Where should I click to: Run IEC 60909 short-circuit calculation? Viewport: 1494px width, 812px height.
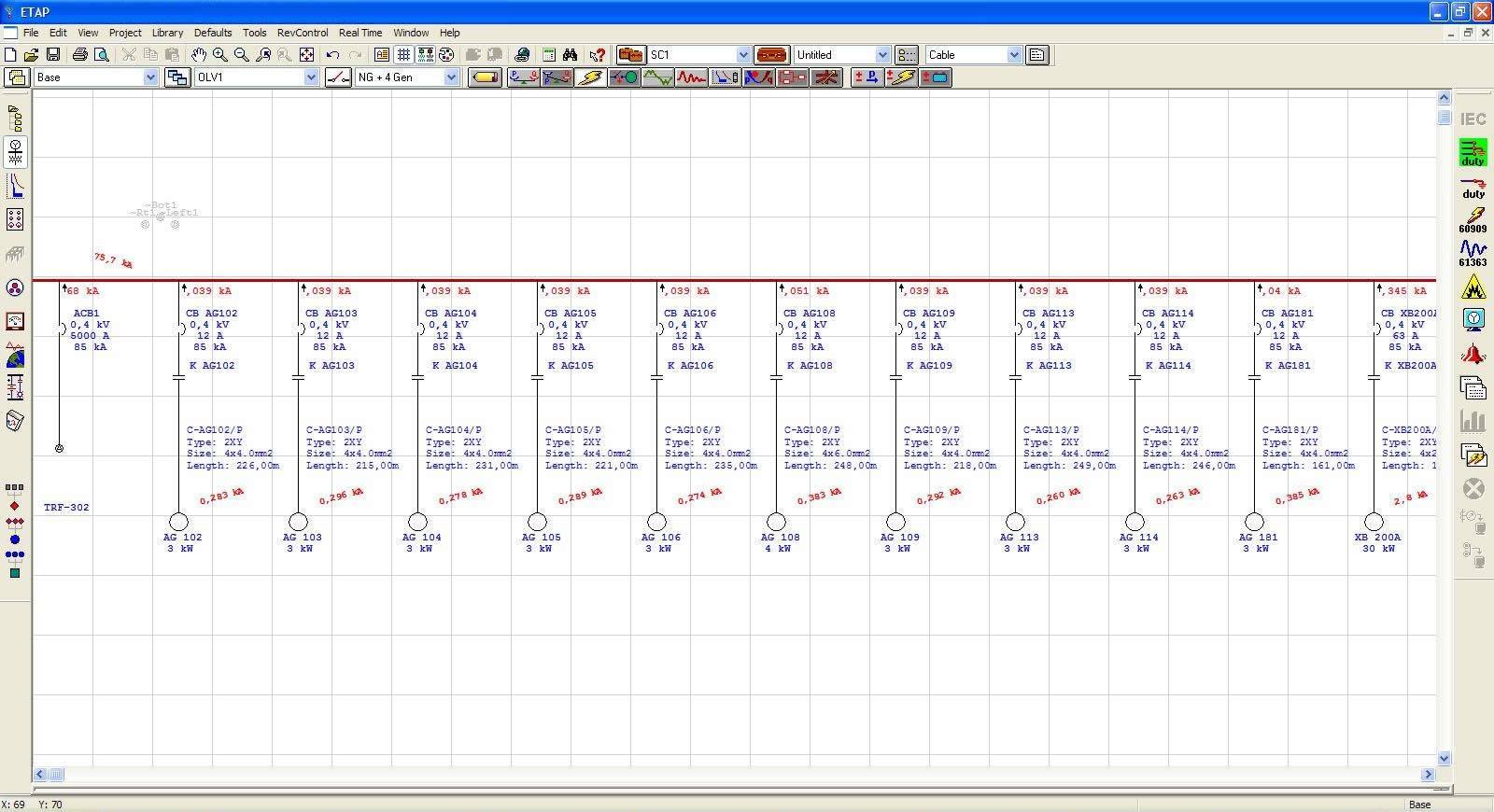point(1473,220)
